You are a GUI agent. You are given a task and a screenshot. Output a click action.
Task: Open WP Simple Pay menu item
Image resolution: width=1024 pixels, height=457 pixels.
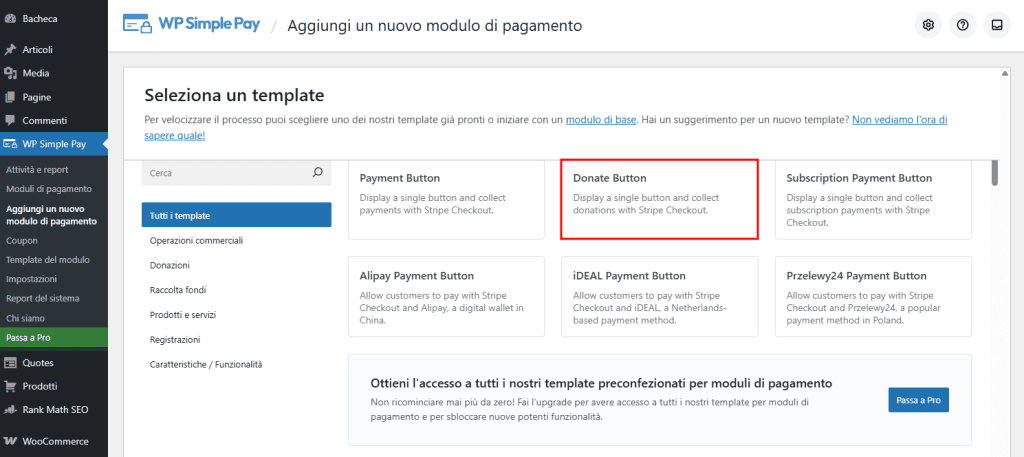point(54,144)
